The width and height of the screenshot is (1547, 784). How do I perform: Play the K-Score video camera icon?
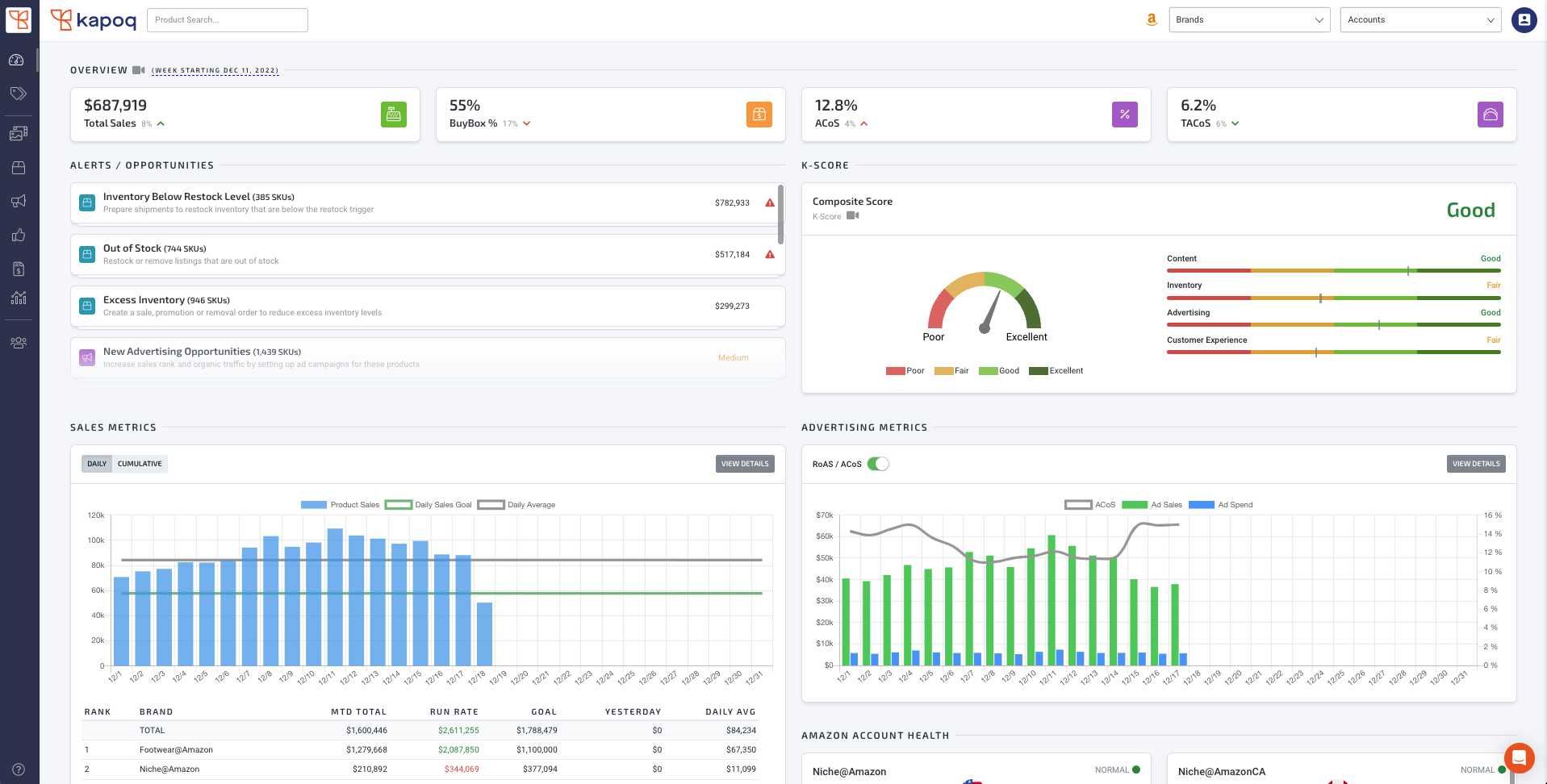pyautogui.click(x=853, y=216)
